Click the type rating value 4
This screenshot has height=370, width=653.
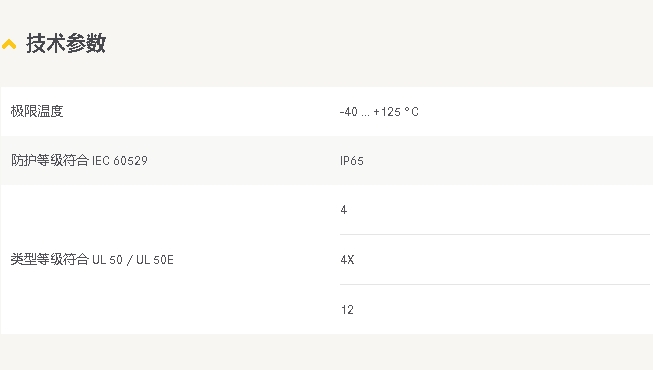[344, 210]
